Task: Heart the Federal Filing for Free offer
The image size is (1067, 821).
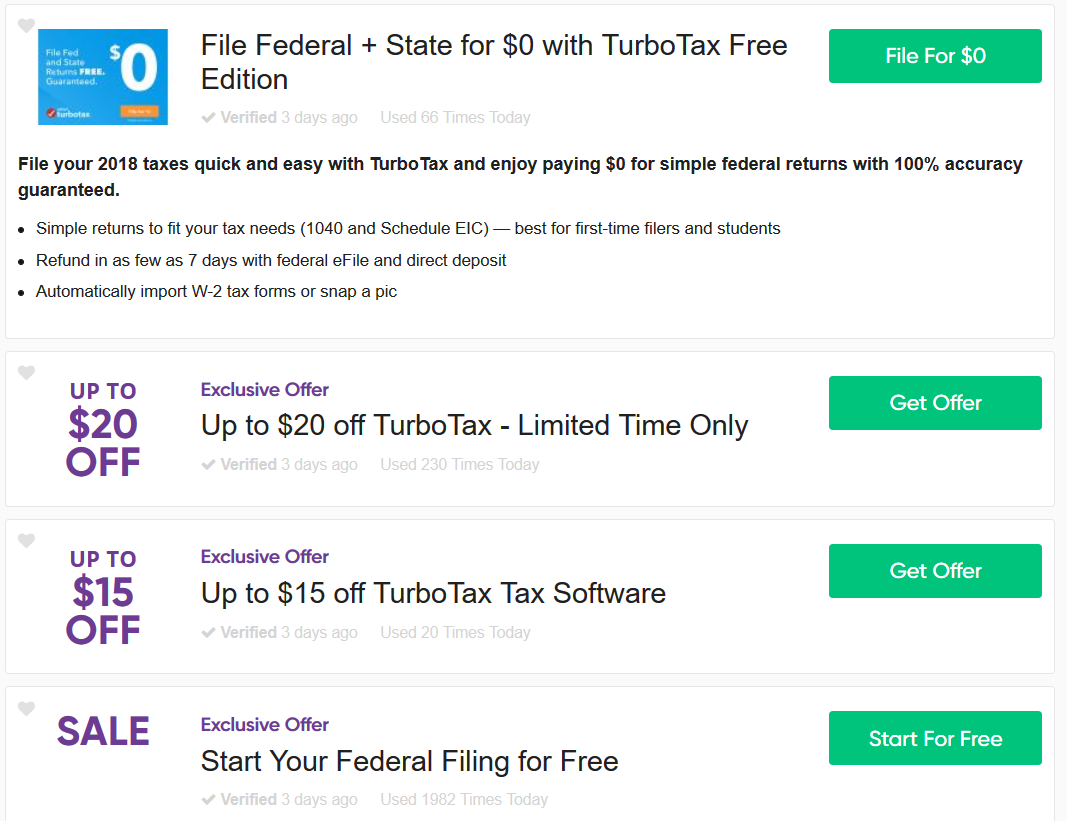Action: coord(26,708)
